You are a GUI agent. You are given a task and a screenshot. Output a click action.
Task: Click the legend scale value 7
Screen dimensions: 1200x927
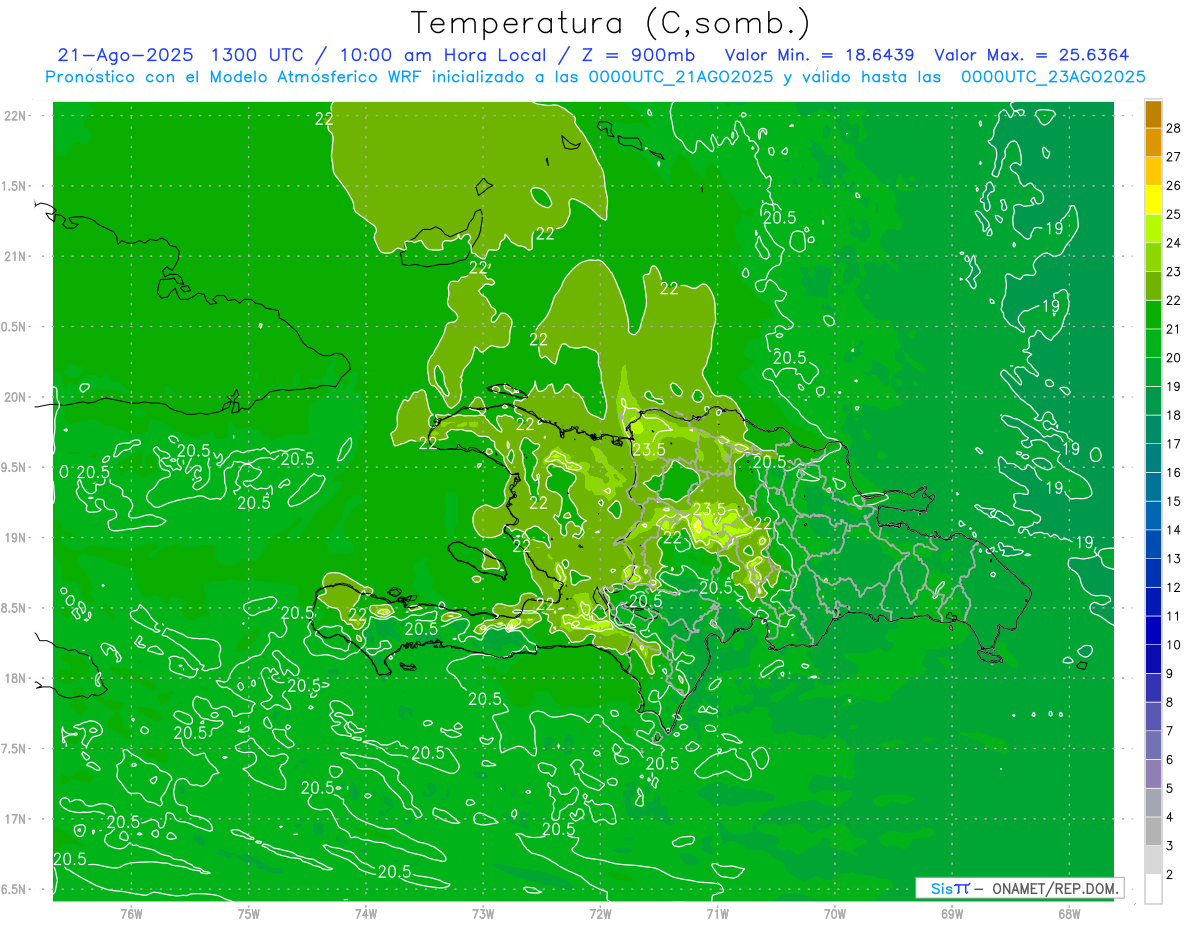tap(1171, 731)
